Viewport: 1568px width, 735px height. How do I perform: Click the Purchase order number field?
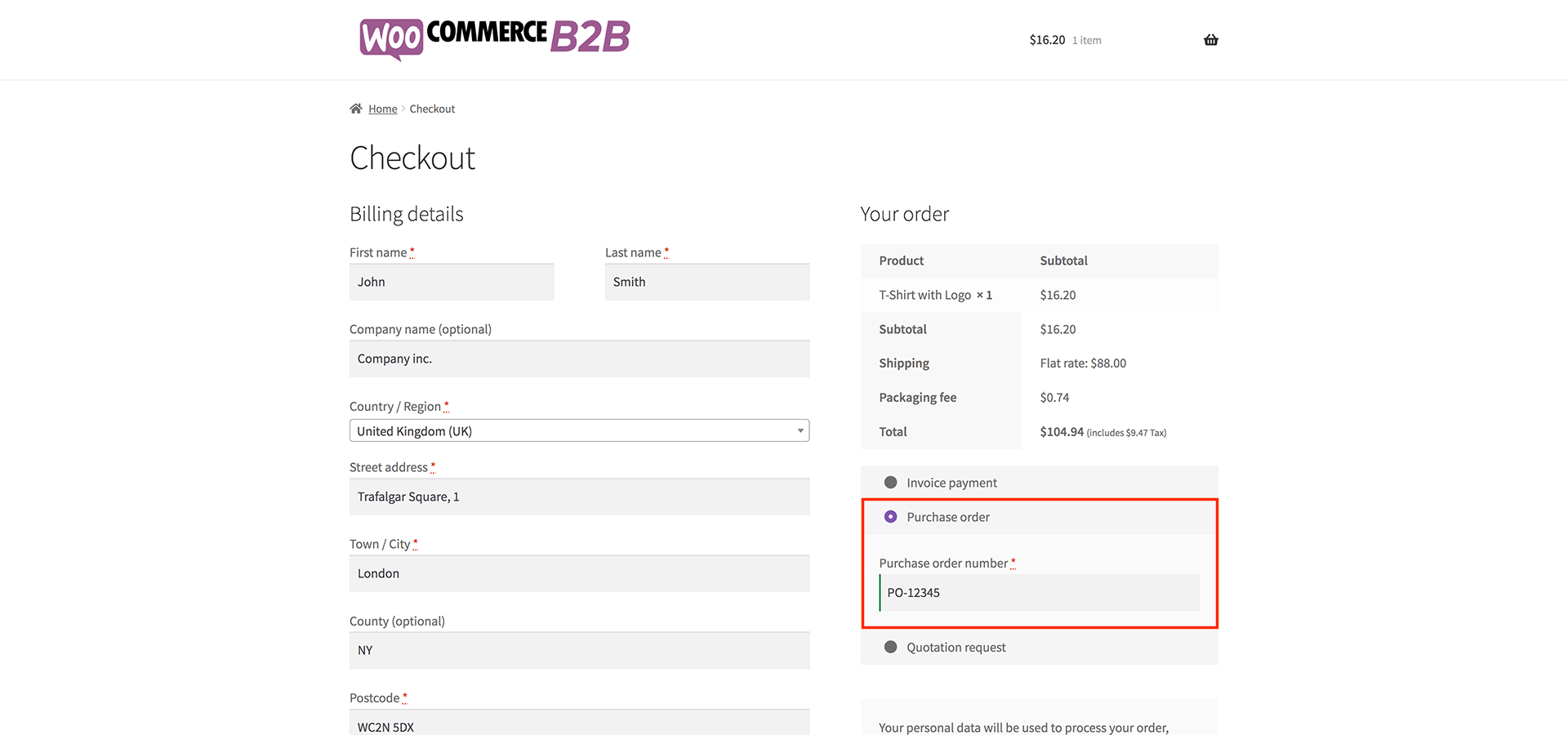tap(1039, 593)
